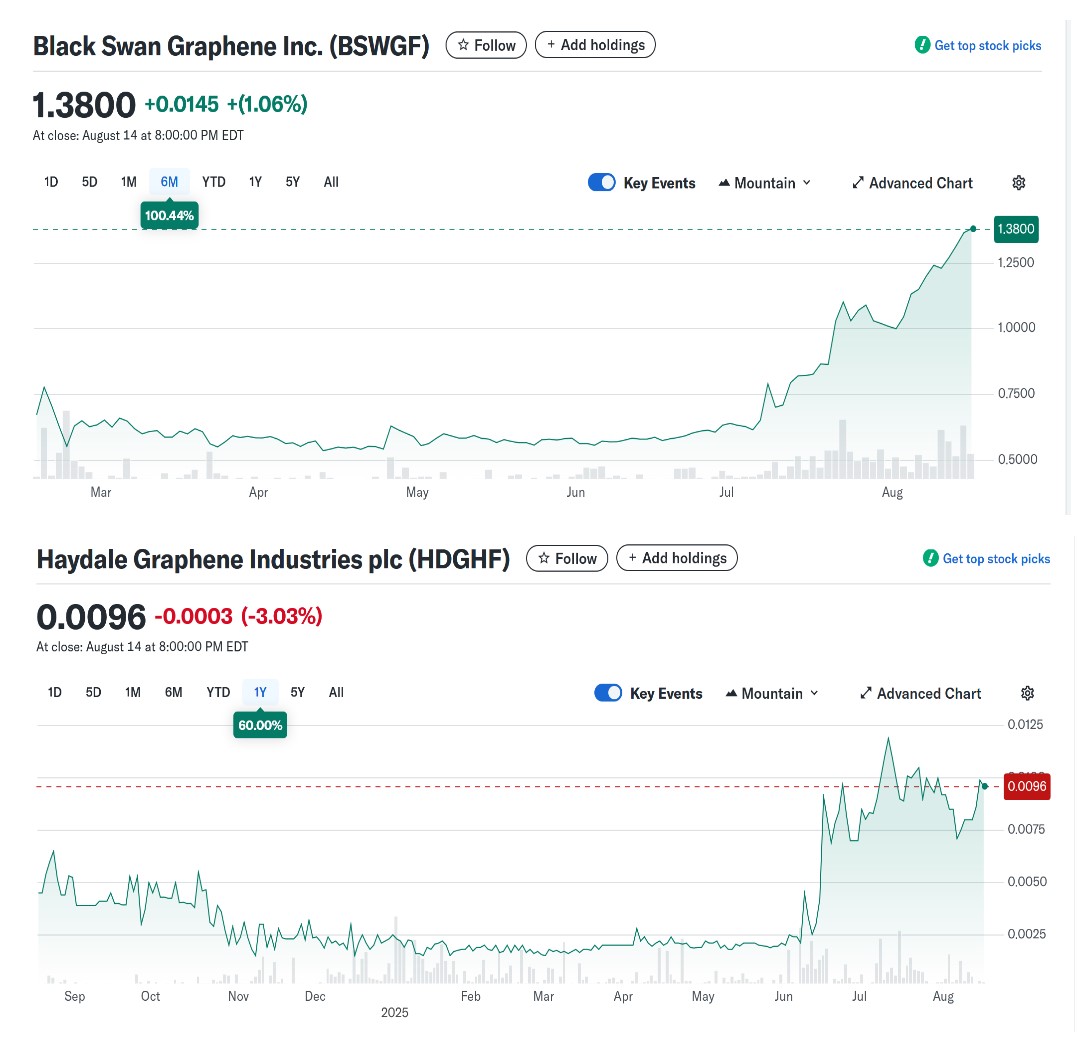Select YTD range on HDGHF chart

218,692
